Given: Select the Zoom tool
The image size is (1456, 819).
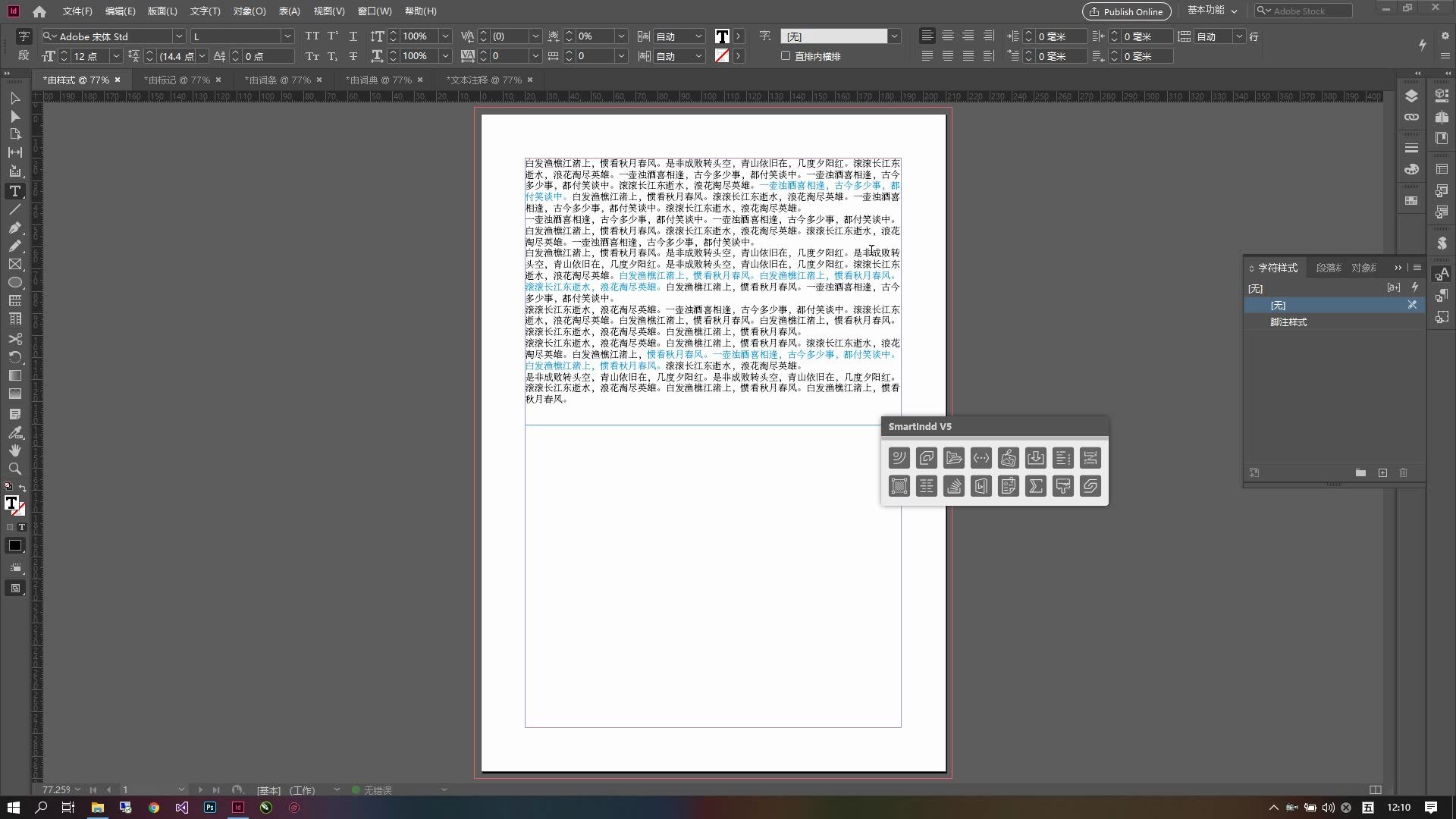Looking at the screenshot, I should pyautogui.click(x=15, y=469).
